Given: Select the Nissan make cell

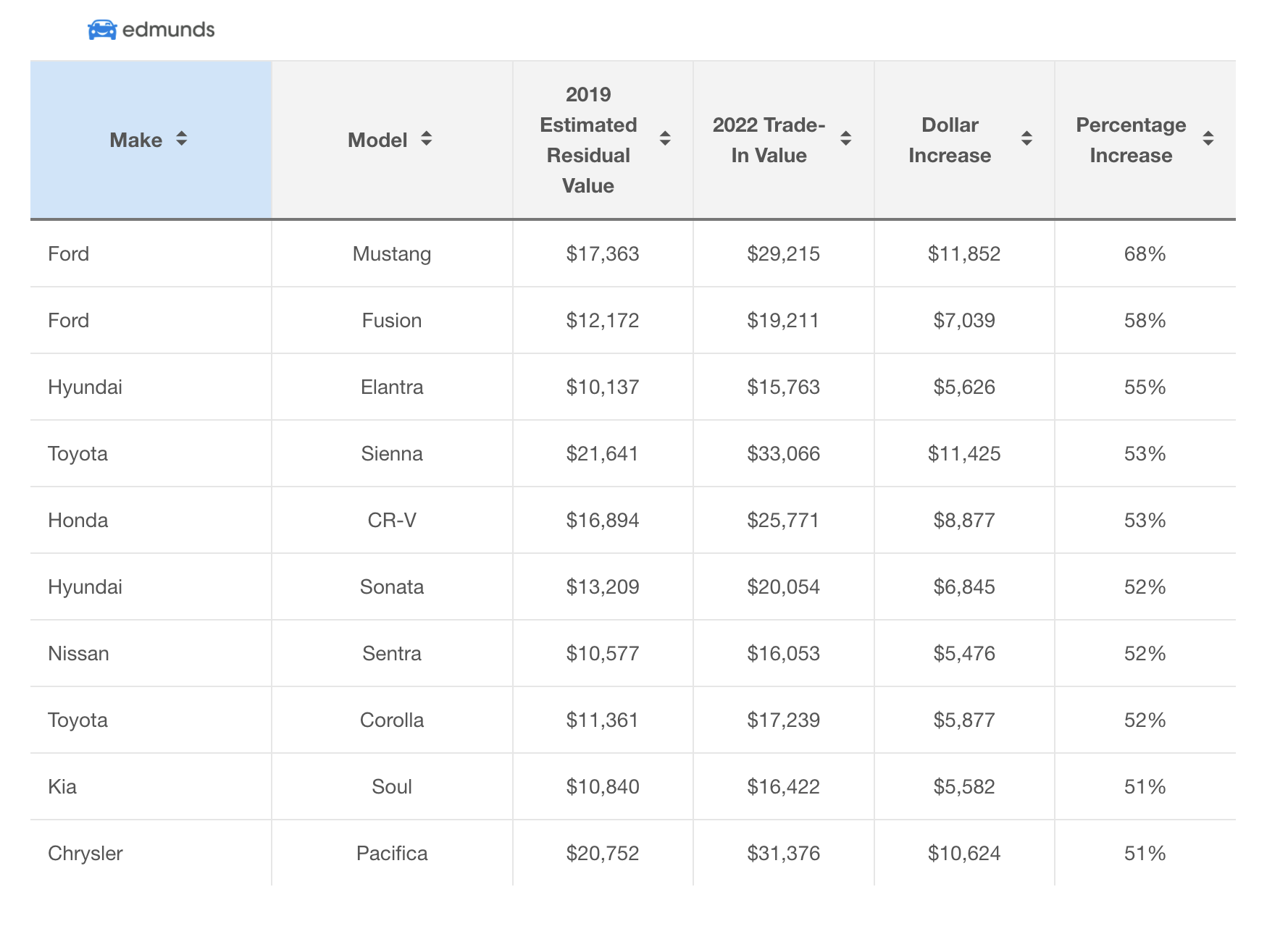Looking at the screenshot, I should coord(78,654).
